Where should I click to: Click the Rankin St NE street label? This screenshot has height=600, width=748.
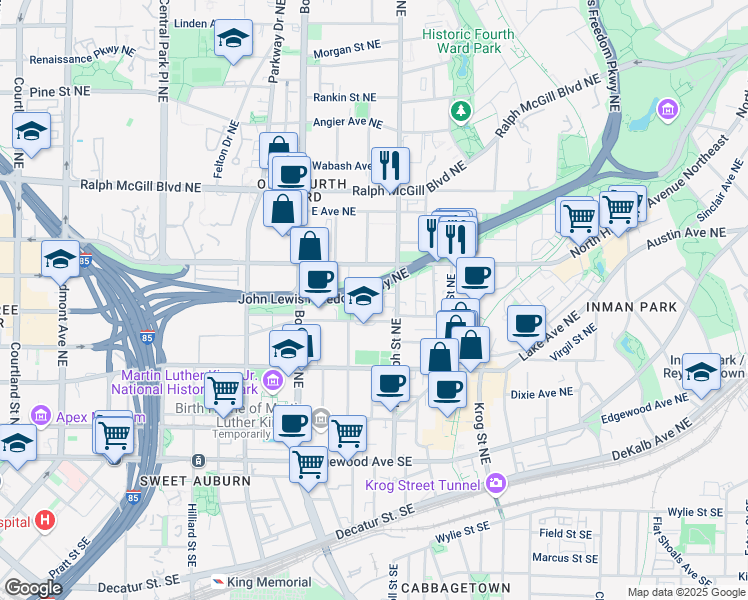pyautogui.click(x=345, y=97)
